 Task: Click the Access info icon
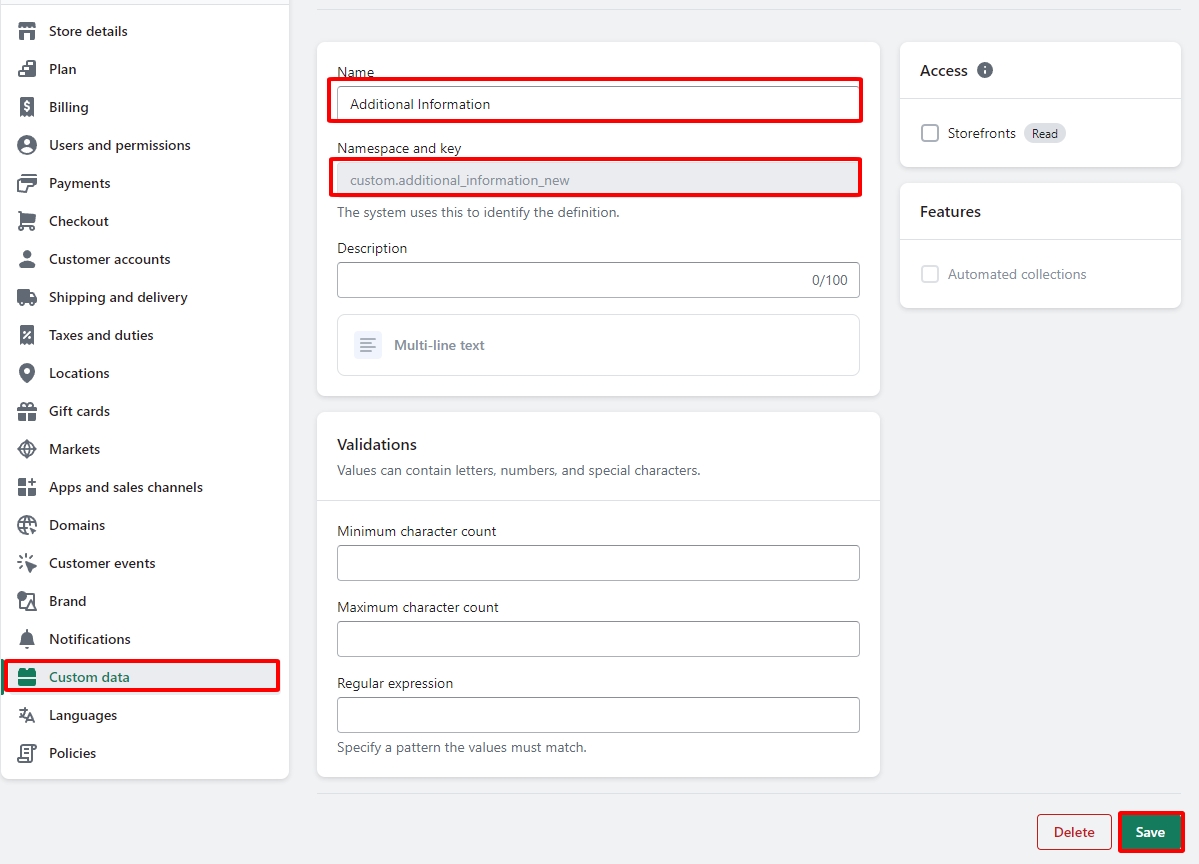[985, 70]
